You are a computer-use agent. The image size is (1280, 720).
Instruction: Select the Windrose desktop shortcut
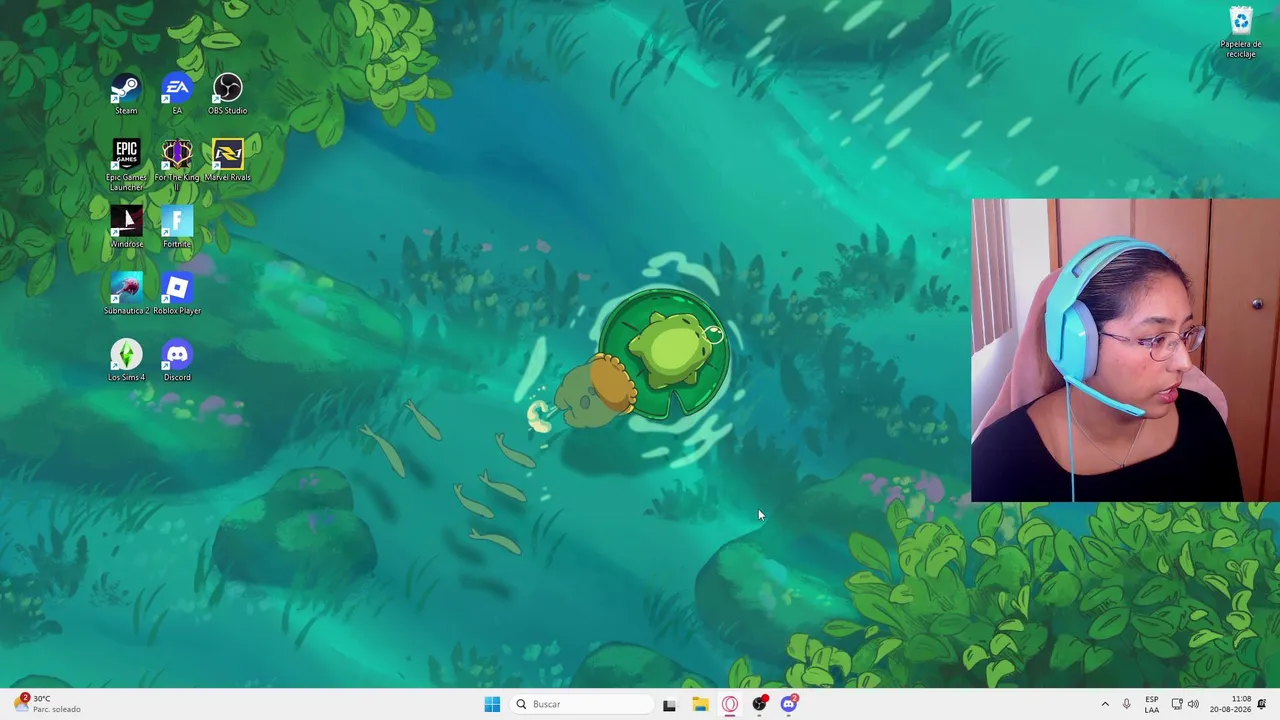(126, 227)
